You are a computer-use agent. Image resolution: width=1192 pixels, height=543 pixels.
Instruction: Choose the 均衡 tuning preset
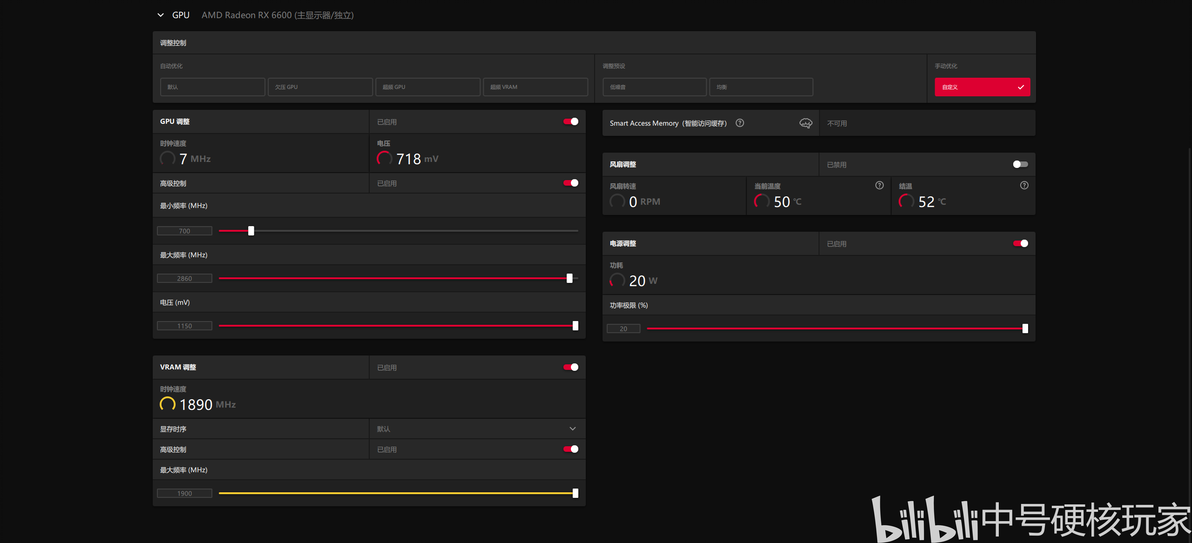(x=761, y=87)
